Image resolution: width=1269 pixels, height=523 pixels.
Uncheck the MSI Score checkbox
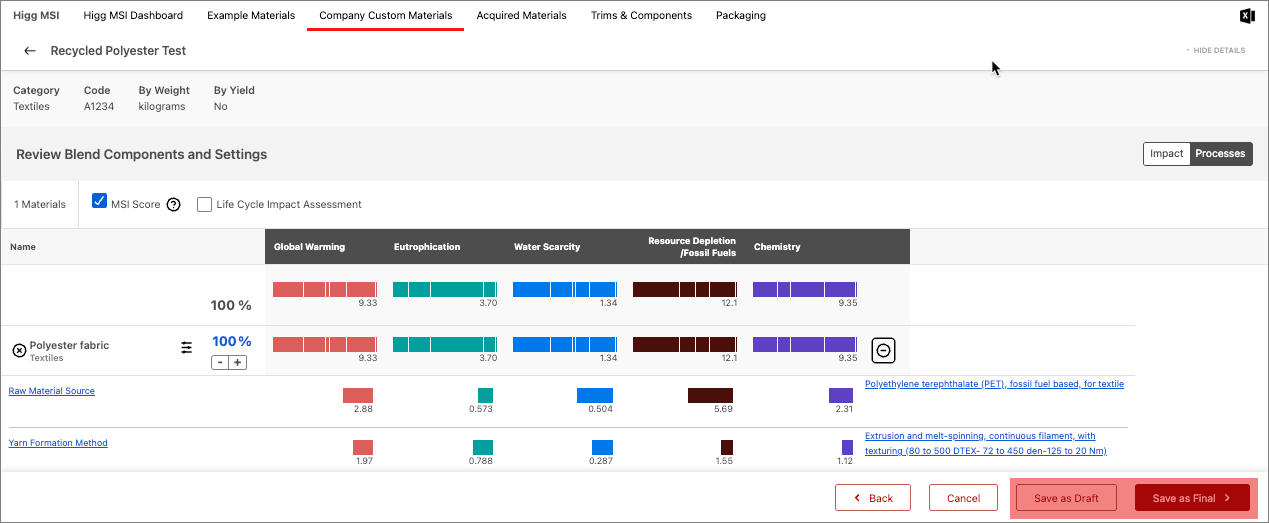click(99, 201)
